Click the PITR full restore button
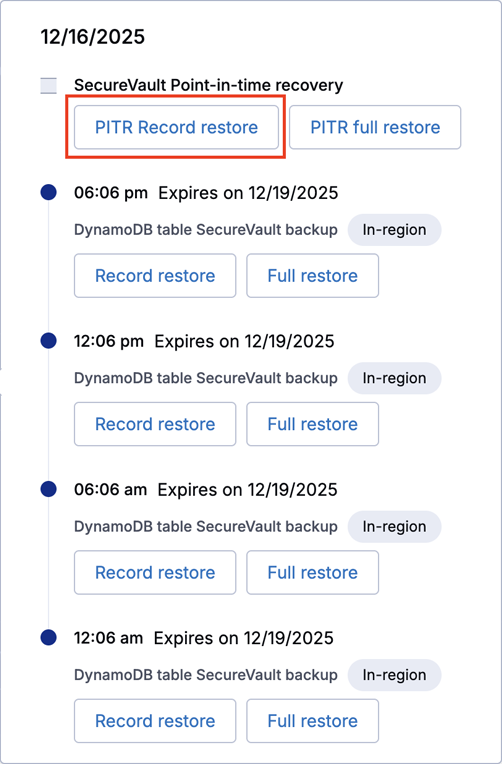This screenshot has height=764, width=502. point(375,127)
